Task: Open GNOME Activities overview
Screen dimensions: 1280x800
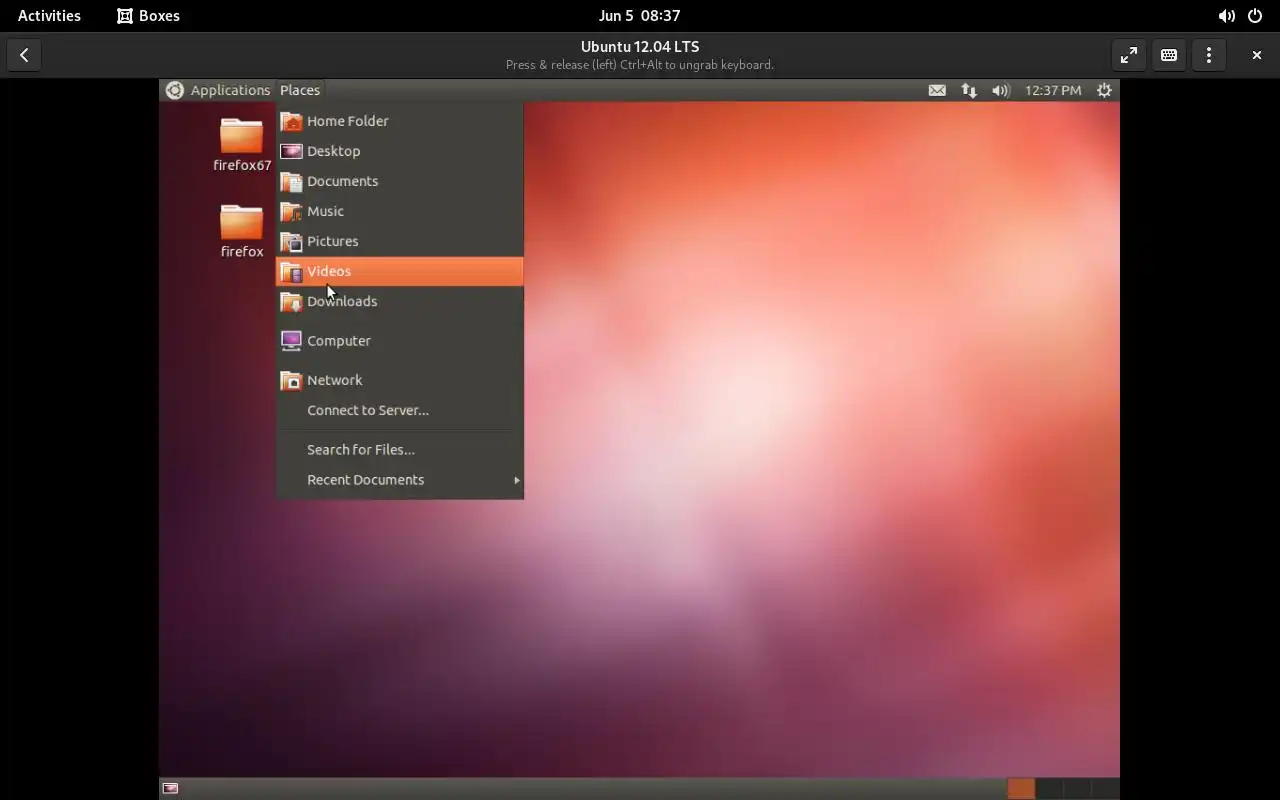Action: tap(49, 16)
